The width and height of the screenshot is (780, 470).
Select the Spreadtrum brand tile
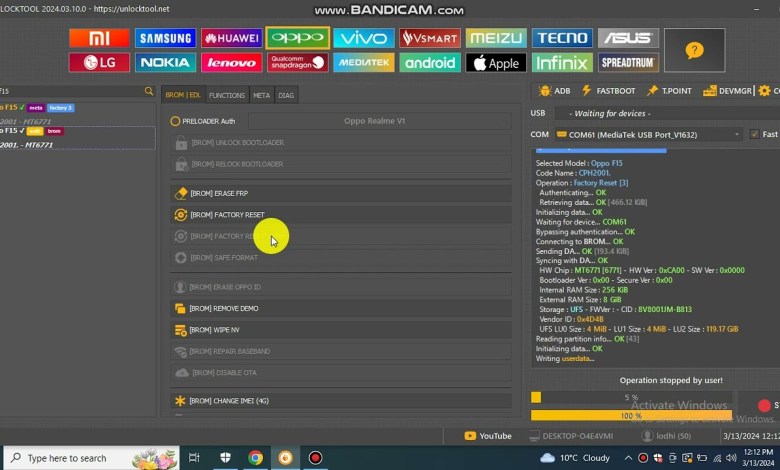[628, 63]
